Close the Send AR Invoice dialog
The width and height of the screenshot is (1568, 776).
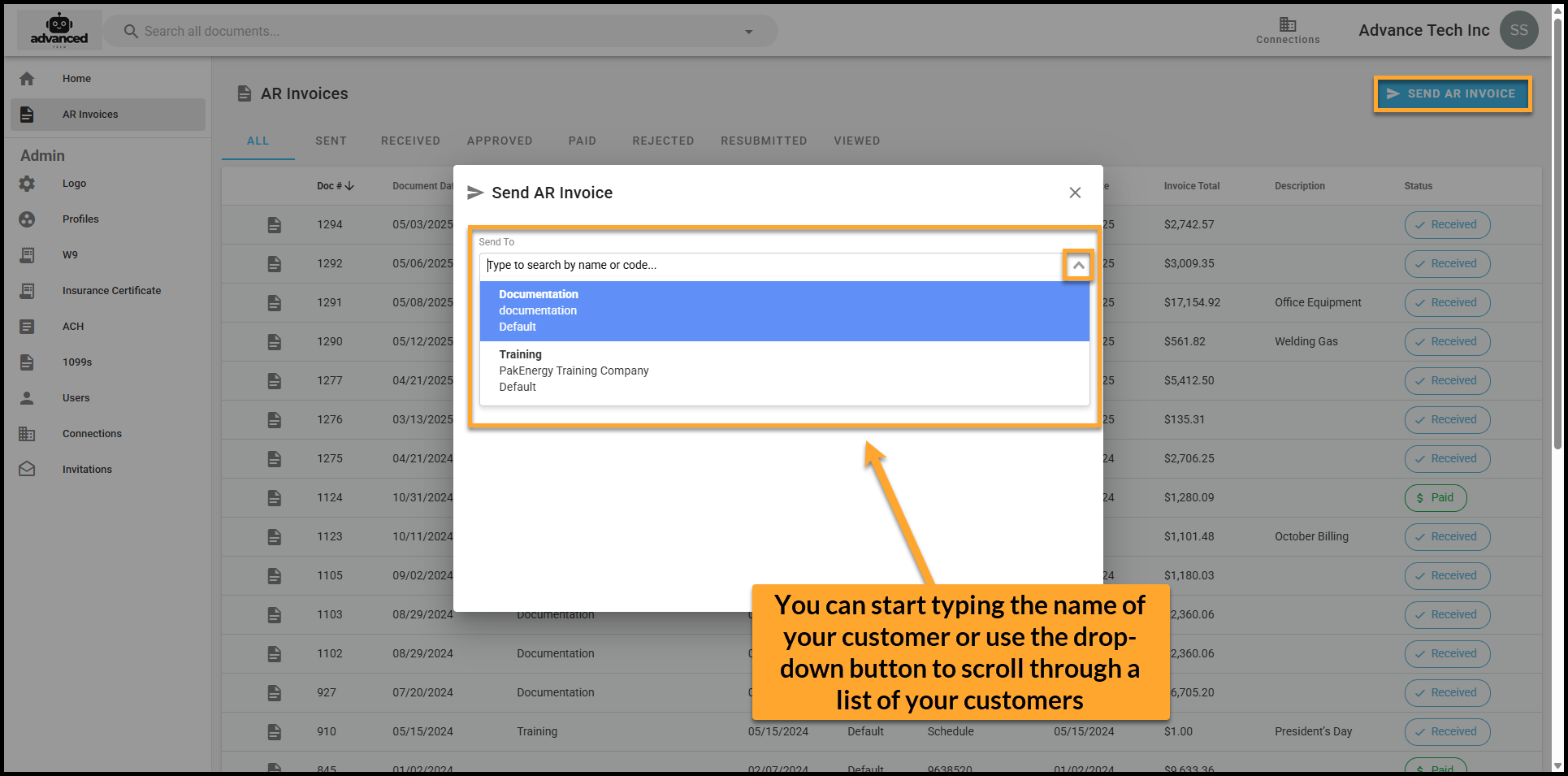pos(1075,193)
